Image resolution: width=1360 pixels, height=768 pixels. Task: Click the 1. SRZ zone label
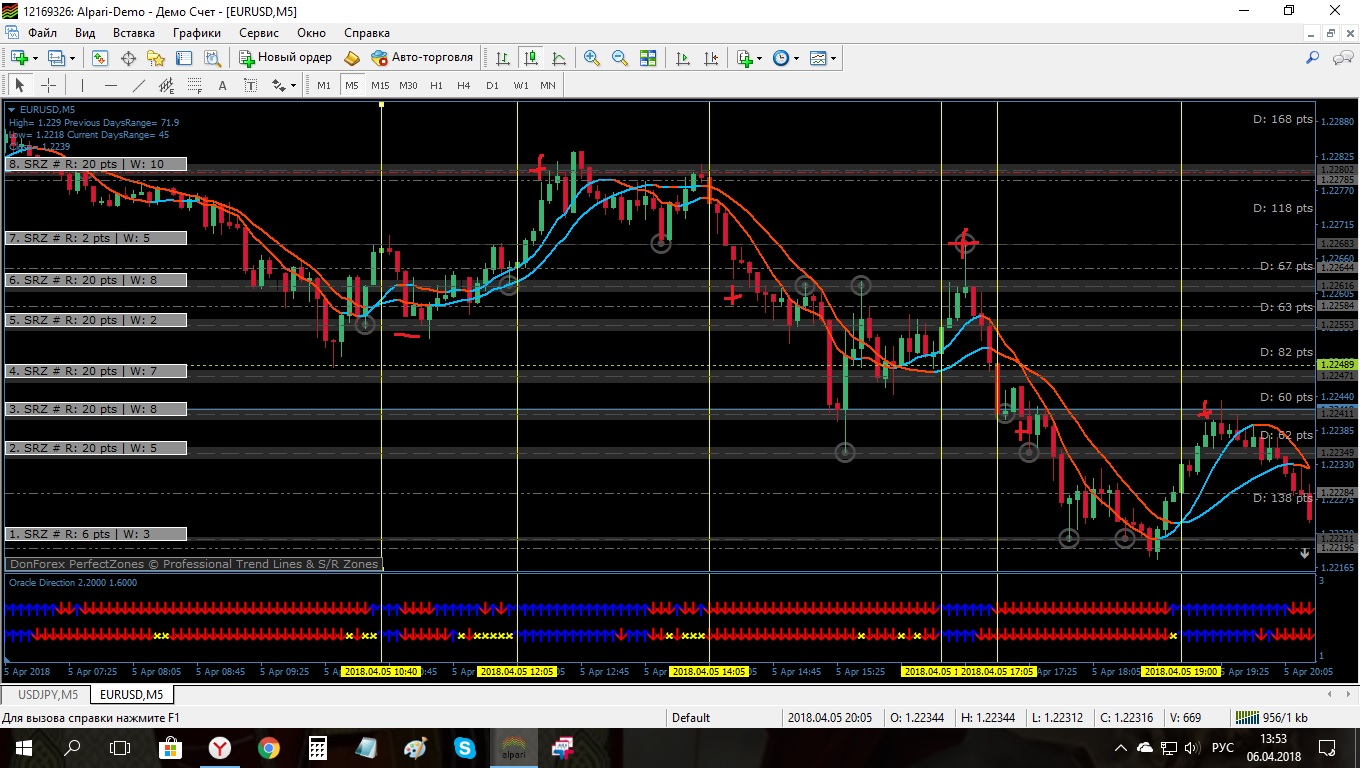coord(97,534)
